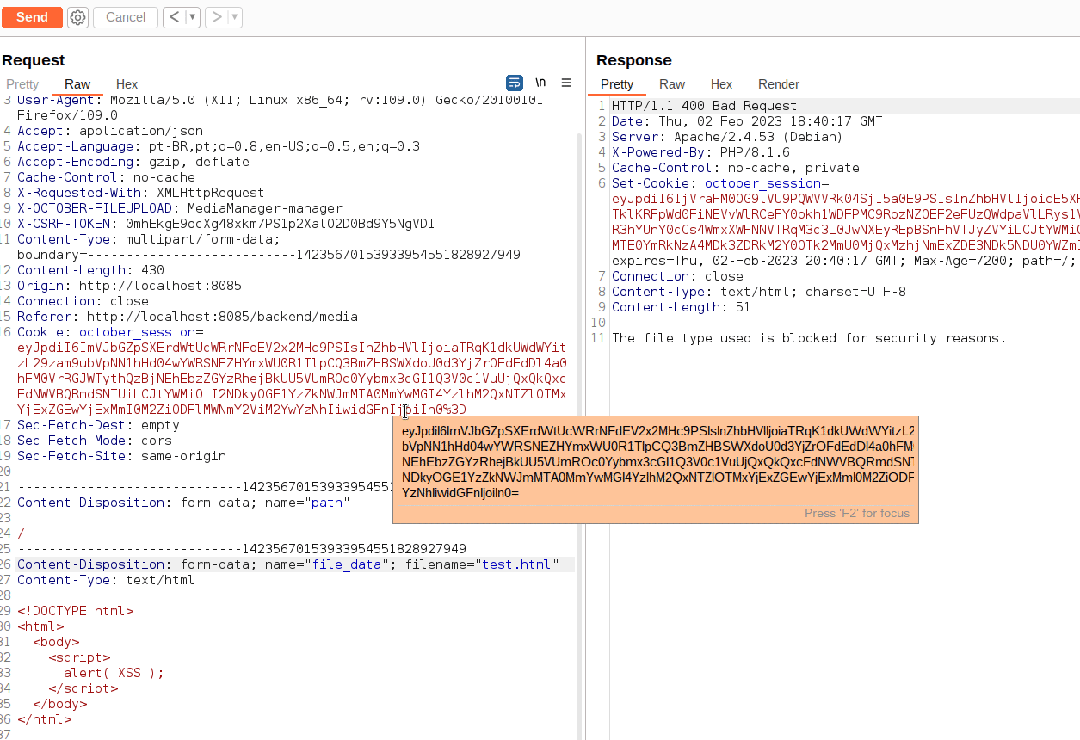The width and height of the screenshot is (1080, 740).
Task: Toggle show non-printable characters \n icon
Action: [x=541, y=83]
